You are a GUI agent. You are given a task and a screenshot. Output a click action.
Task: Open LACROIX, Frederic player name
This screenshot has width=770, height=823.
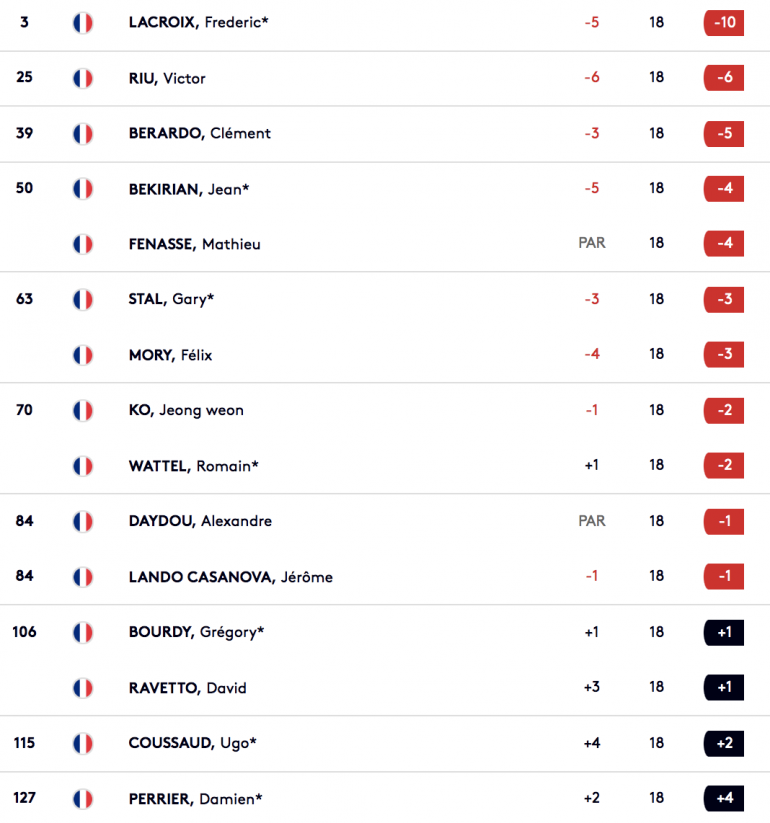tap(198, 23)
